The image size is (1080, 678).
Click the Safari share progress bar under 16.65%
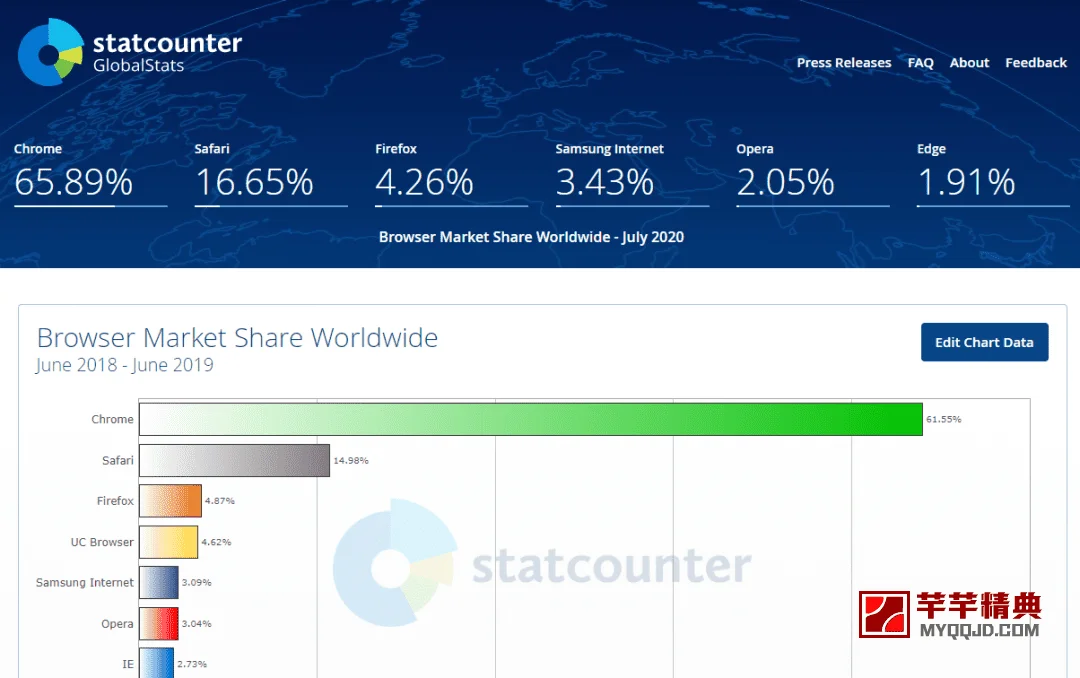[x=271, y=205]
